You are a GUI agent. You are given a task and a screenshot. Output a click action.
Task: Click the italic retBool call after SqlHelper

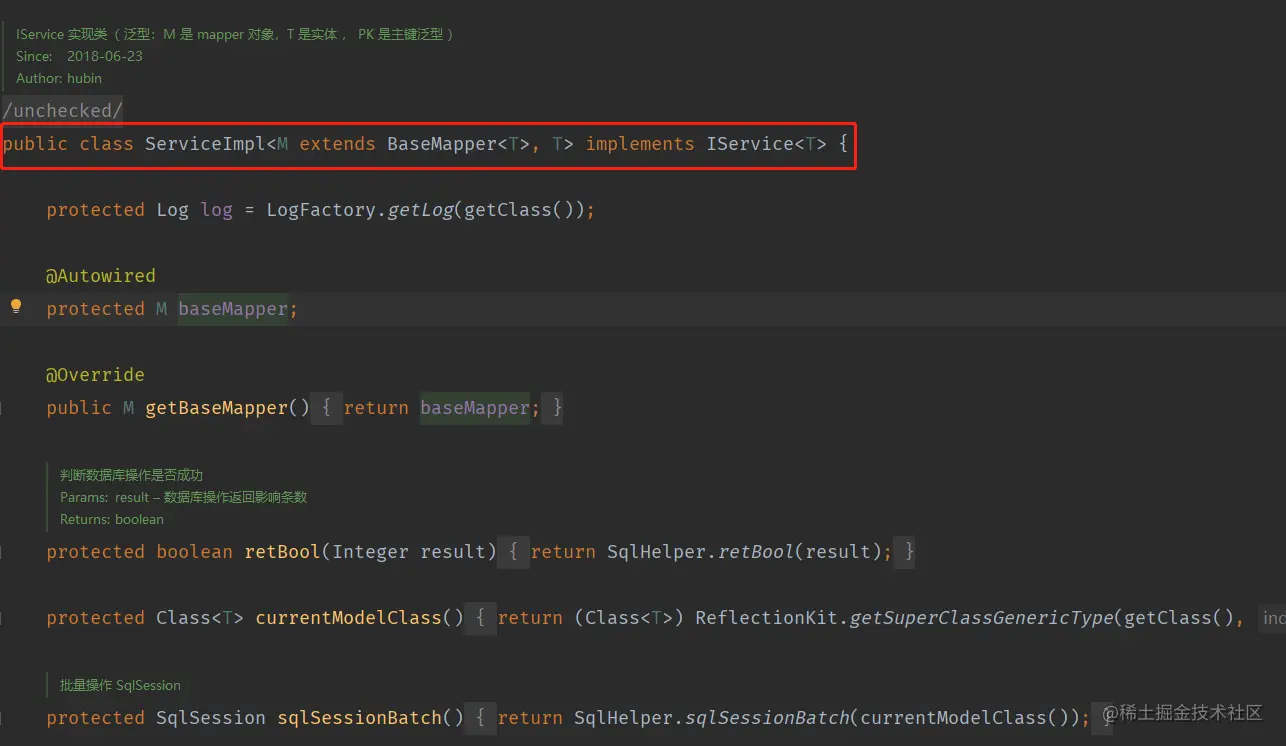pyautogui.click(x=755, y=552)
